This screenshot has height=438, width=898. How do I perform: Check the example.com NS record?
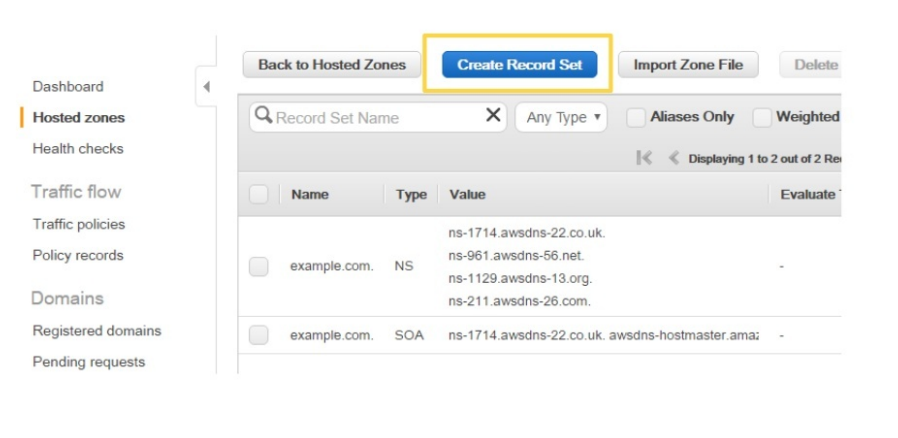point(258,266)
